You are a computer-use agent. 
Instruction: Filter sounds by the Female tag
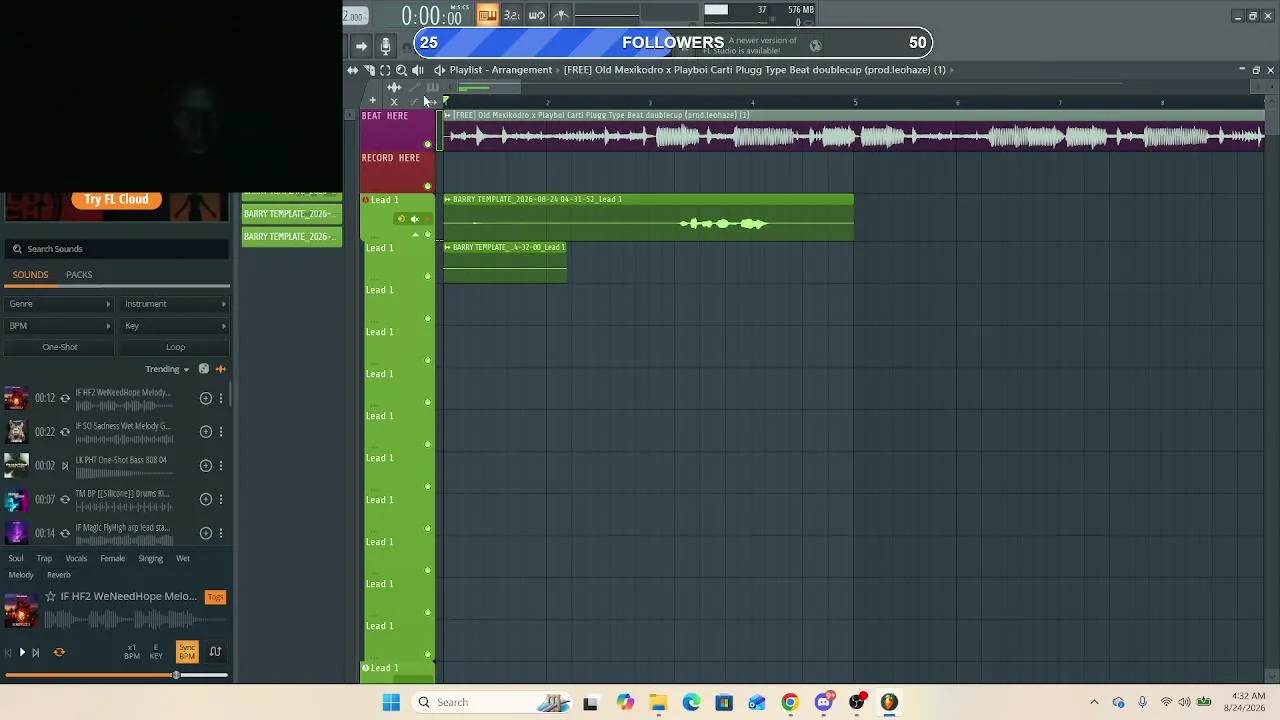[112, 559]
